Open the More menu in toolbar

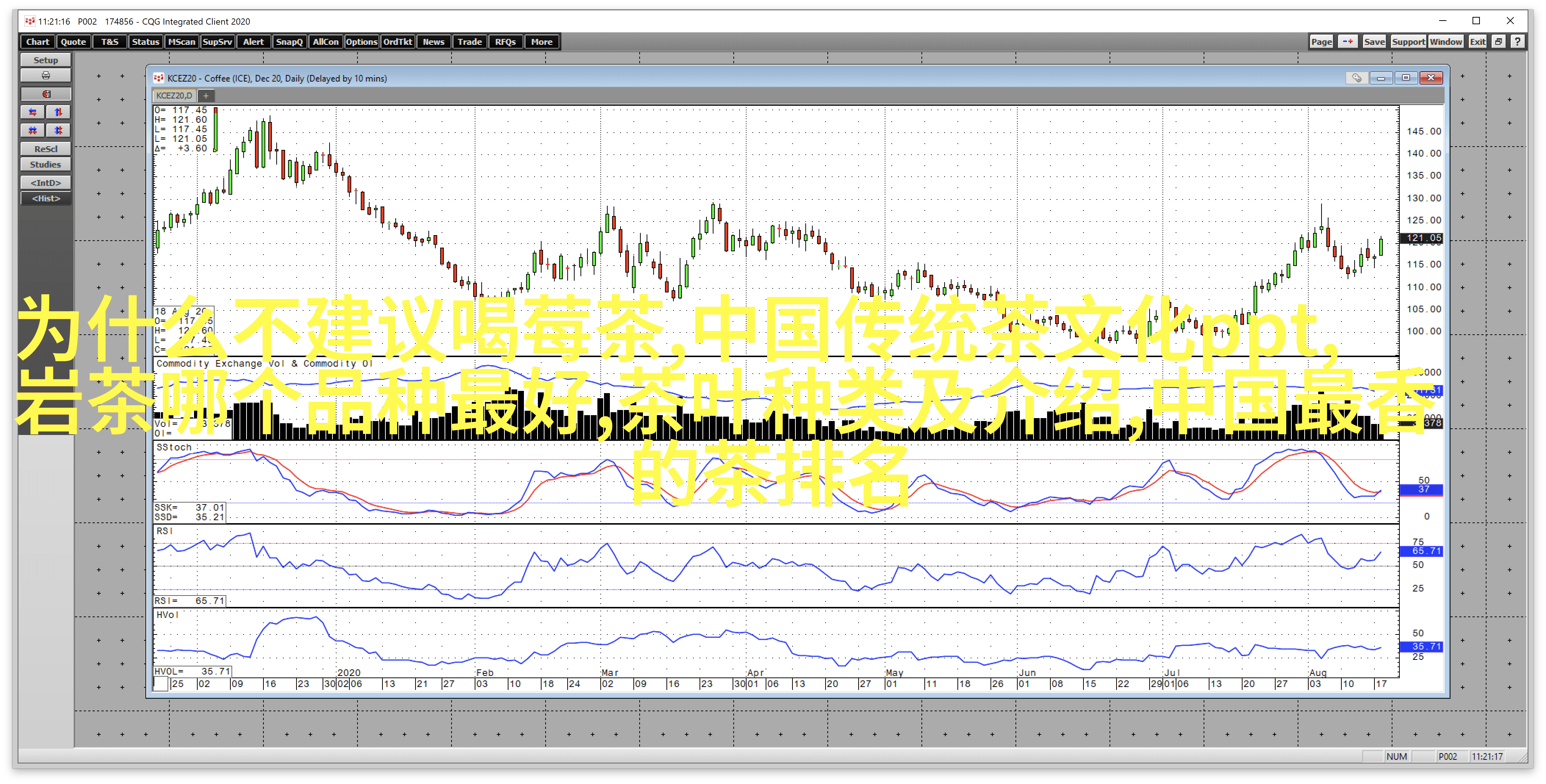541,42
